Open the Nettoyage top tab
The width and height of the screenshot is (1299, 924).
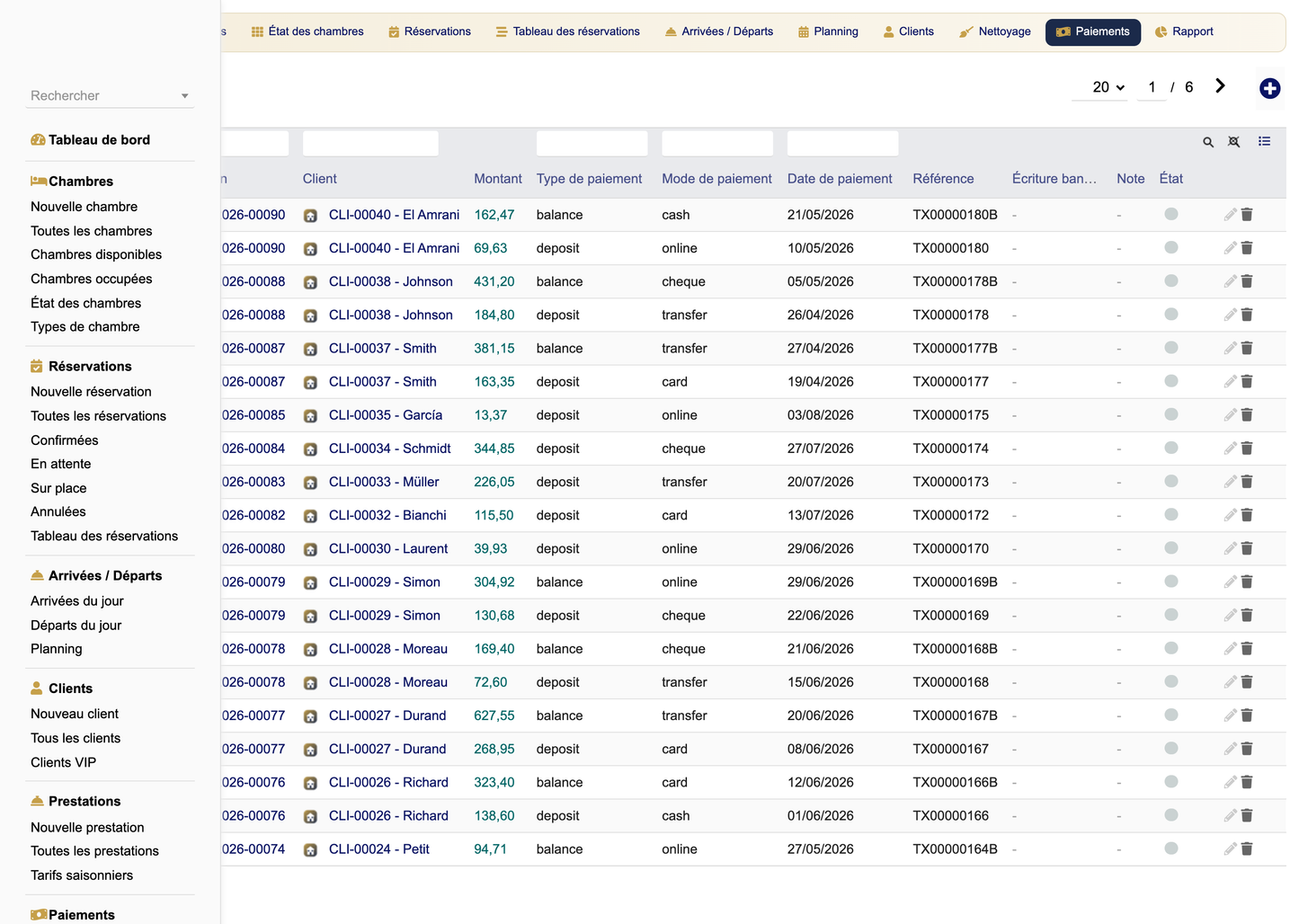(x=995, y=31)
